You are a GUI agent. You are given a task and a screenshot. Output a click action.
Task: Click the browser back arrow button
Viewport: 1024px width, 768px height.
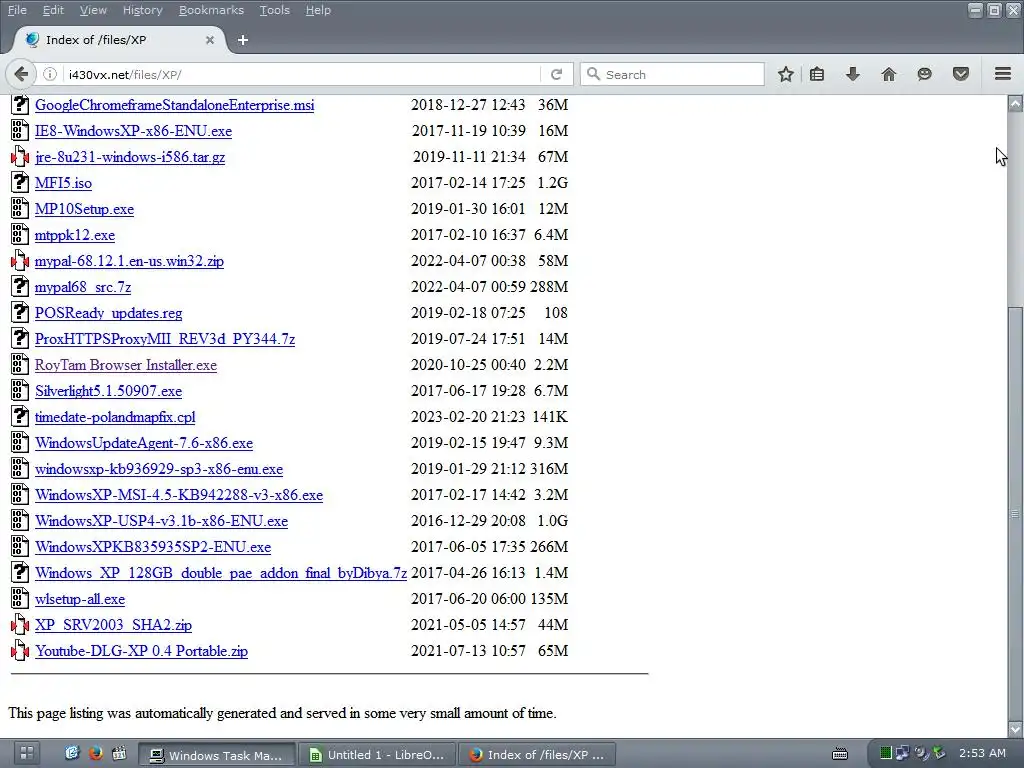tap(21, 74)
